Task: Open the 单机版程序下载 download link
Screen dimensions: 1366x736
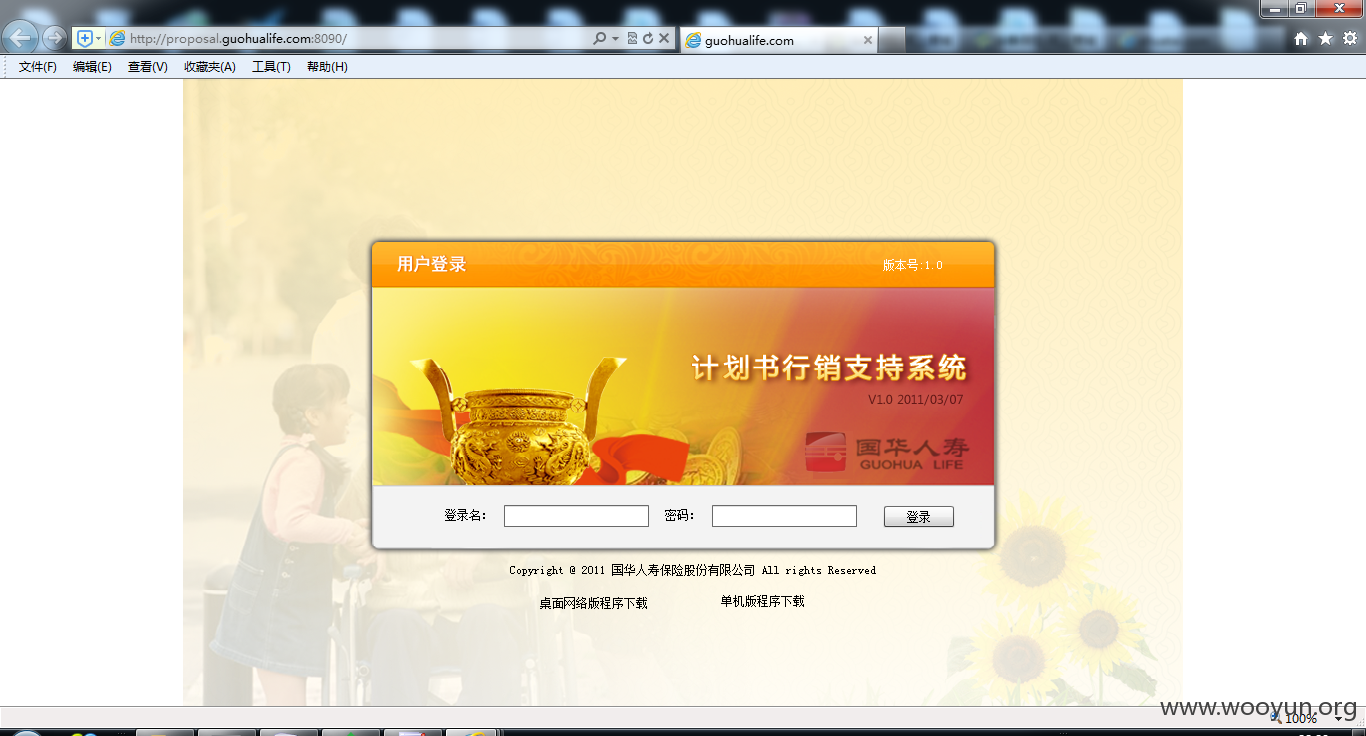Action: [762, 601]
